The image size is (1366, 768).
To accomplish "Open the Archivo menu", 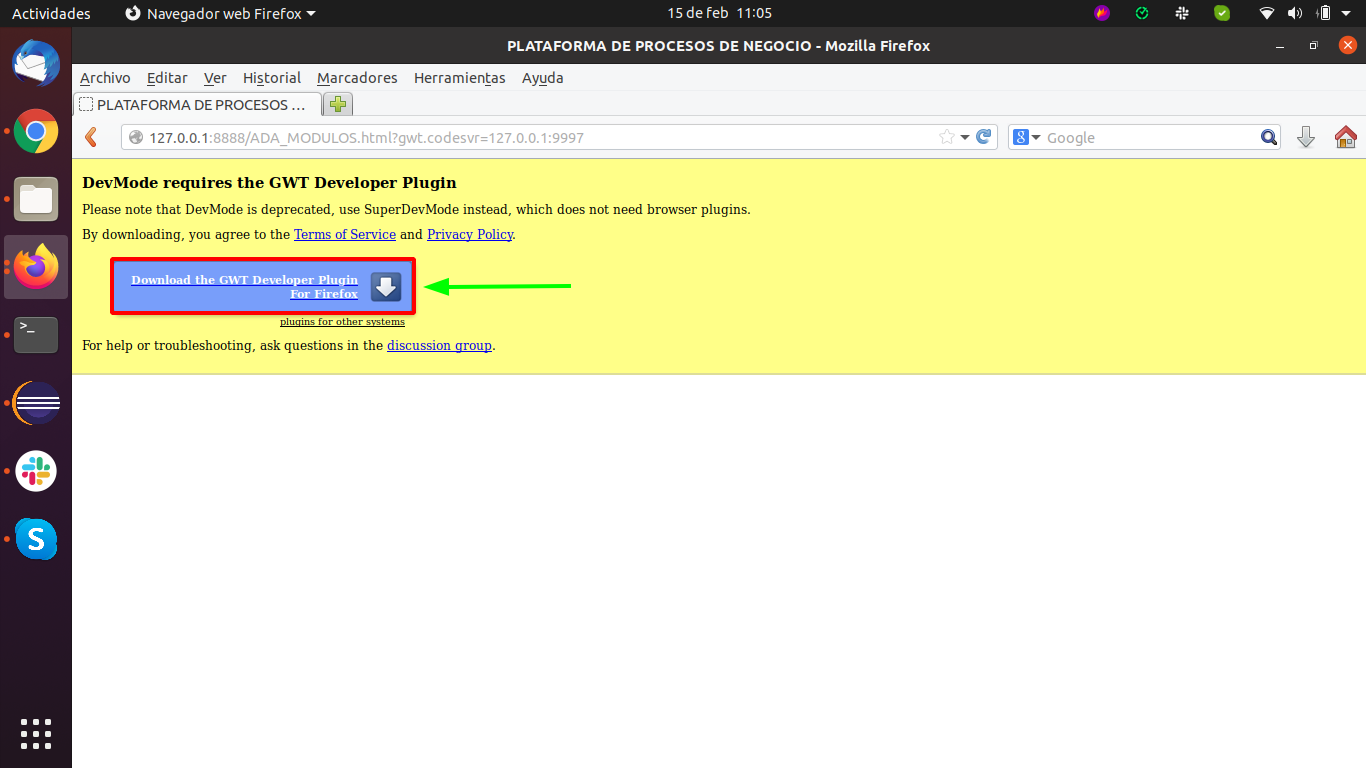I will [105, 78].
